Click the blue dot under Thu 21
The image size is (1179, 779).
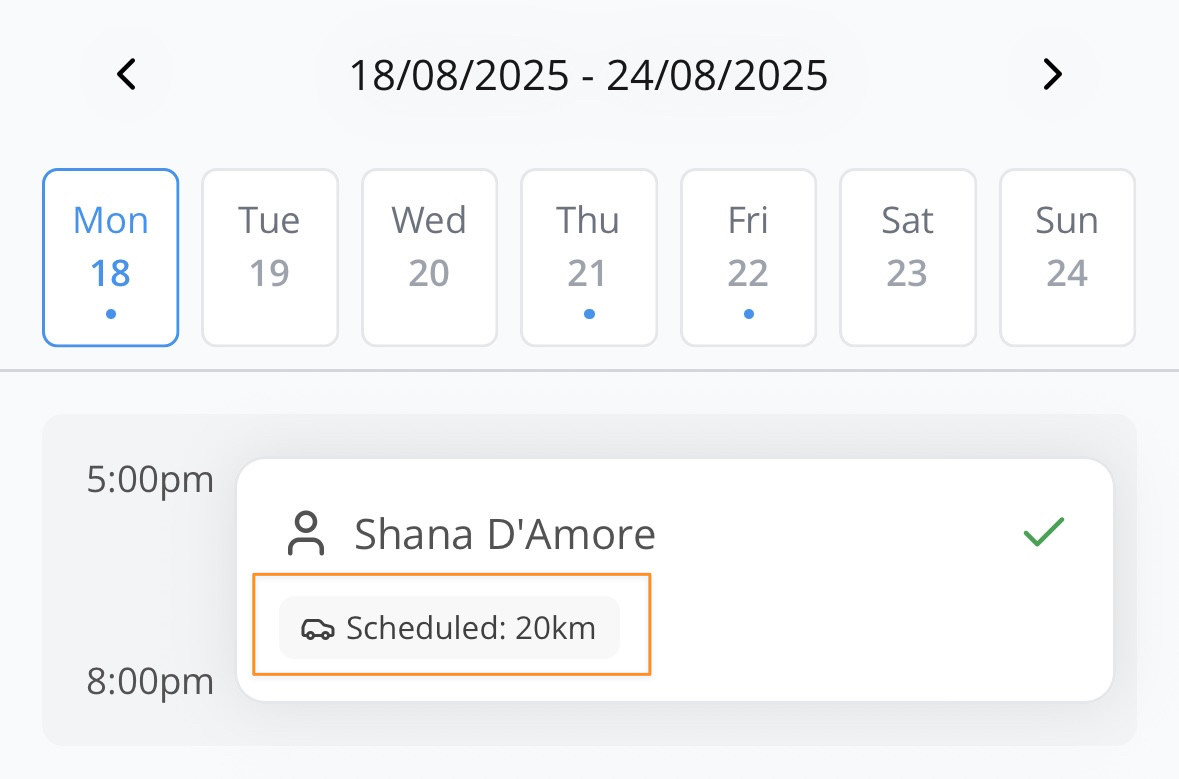pyautogui.click(x=589, y=314)
